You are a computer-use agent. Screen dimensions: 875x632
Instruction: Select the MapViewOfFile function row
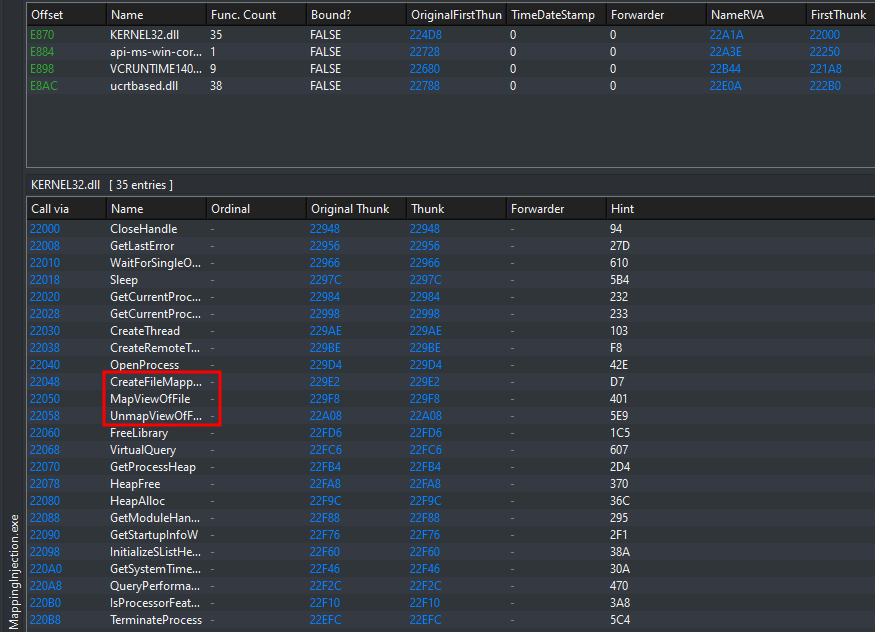click(149, 399)
